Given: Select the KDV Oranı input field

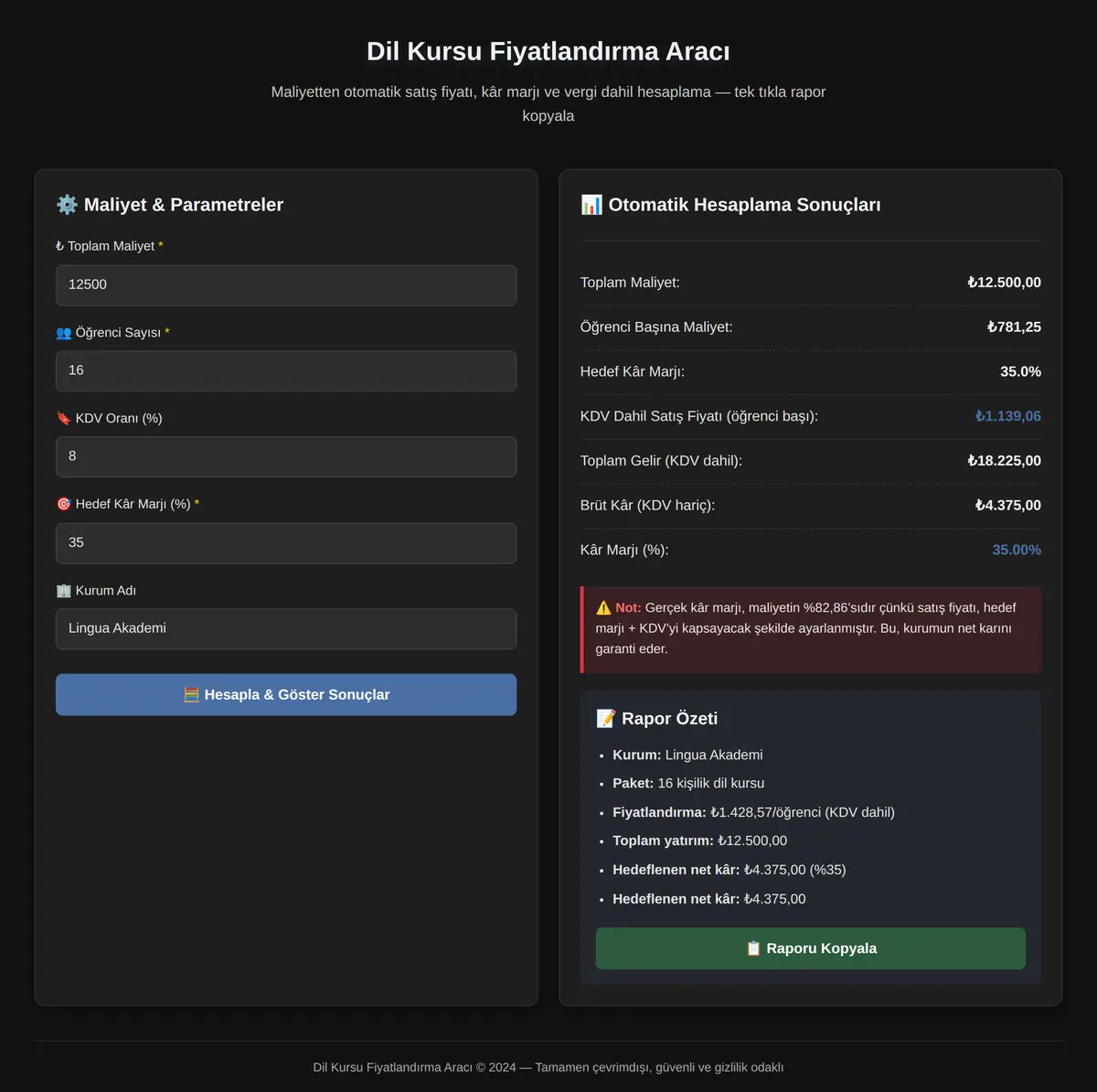Looking at the screenshot, I should (286, 456).
